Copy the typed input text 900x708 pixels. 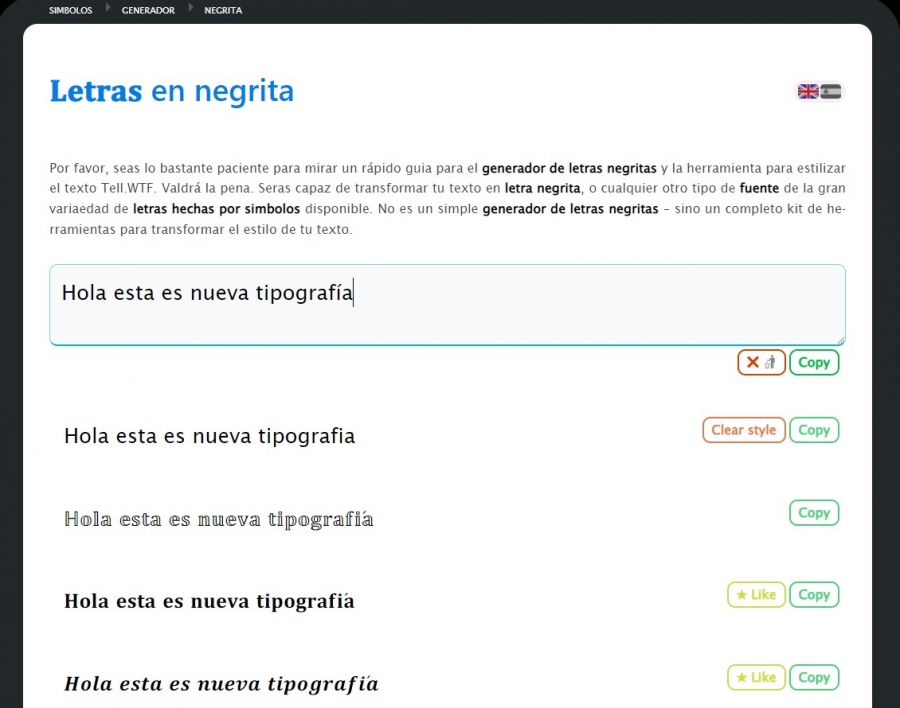click(x=814, y=362)
